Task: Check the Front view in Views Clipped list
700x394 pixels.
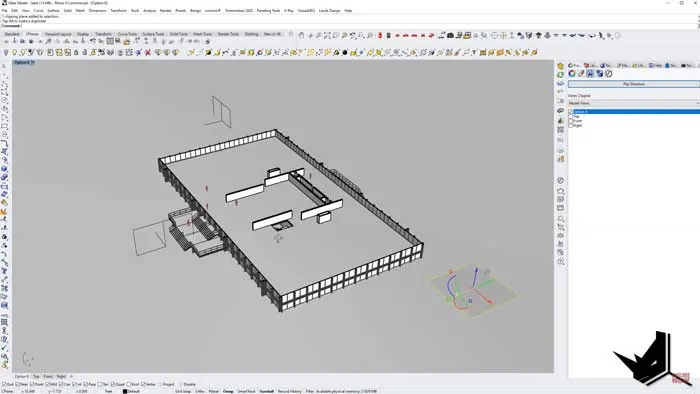Action: click(x=571, y=121)
